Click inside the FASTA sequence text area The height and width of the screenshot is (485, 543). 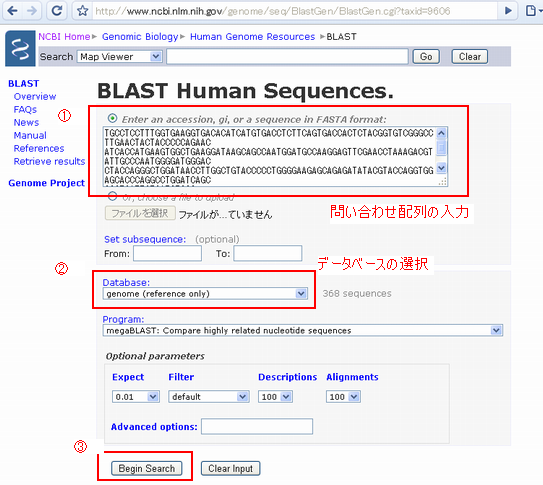[x=269, y=156]
